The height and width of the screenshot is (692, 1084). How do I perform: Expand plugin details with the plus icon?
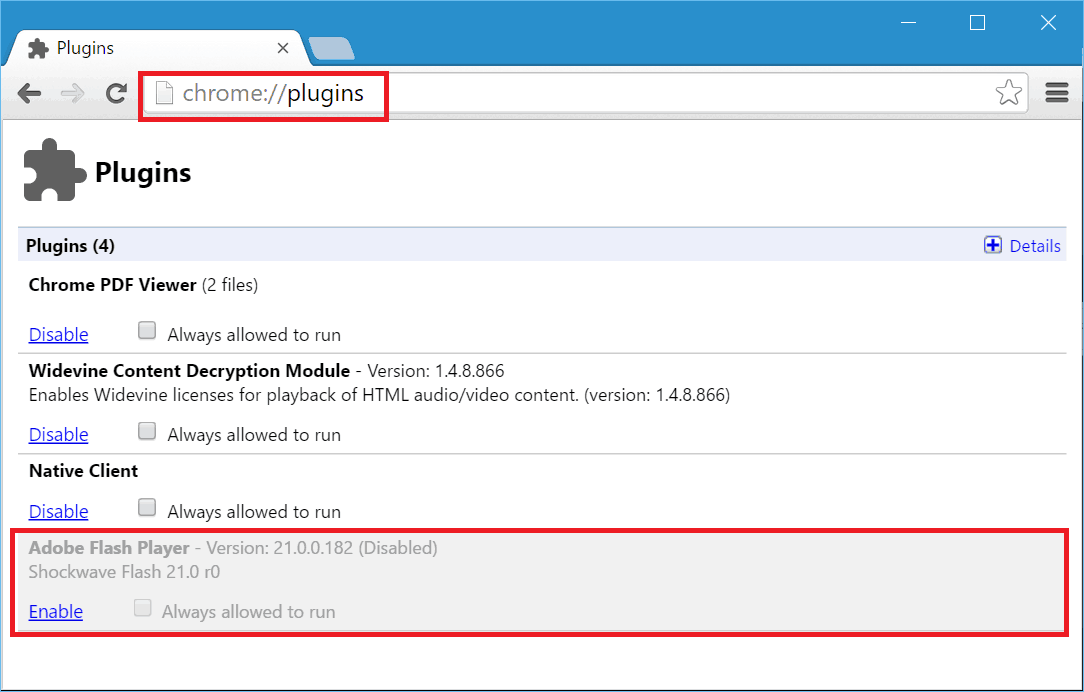click(993, 245)
